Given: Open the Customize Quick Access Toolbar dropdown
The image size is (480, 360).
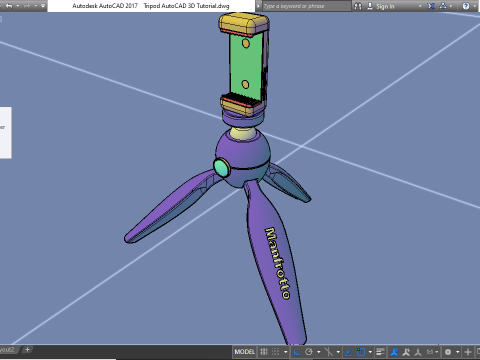Looking at the screenshot, I should coord(43,6).
